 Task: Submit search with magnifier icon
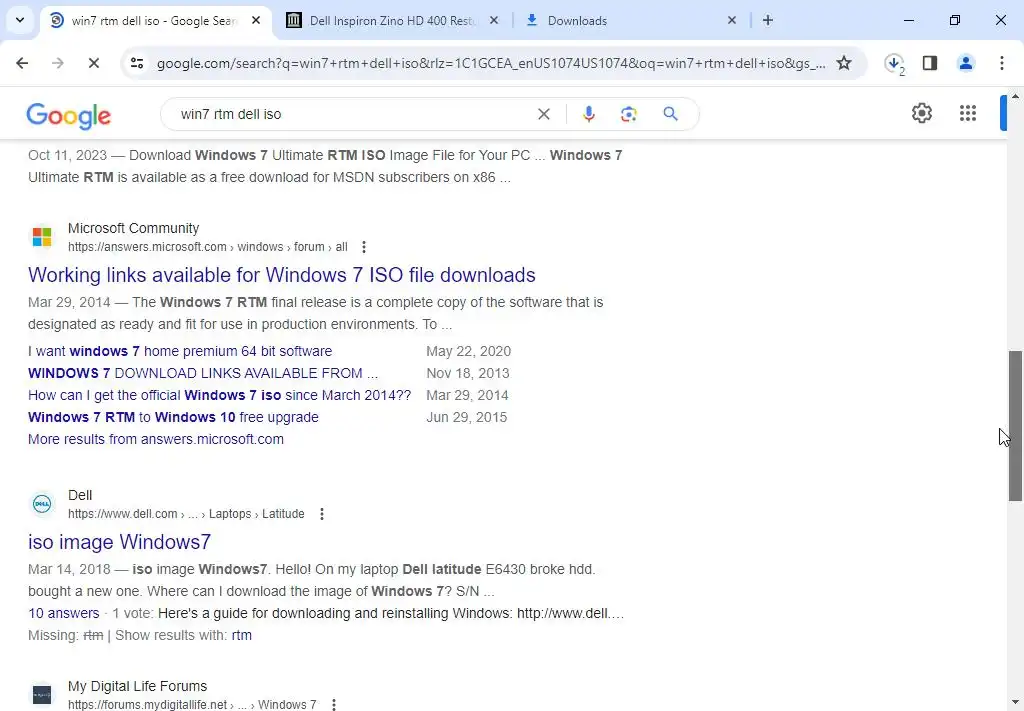click(x=670, y=114)
